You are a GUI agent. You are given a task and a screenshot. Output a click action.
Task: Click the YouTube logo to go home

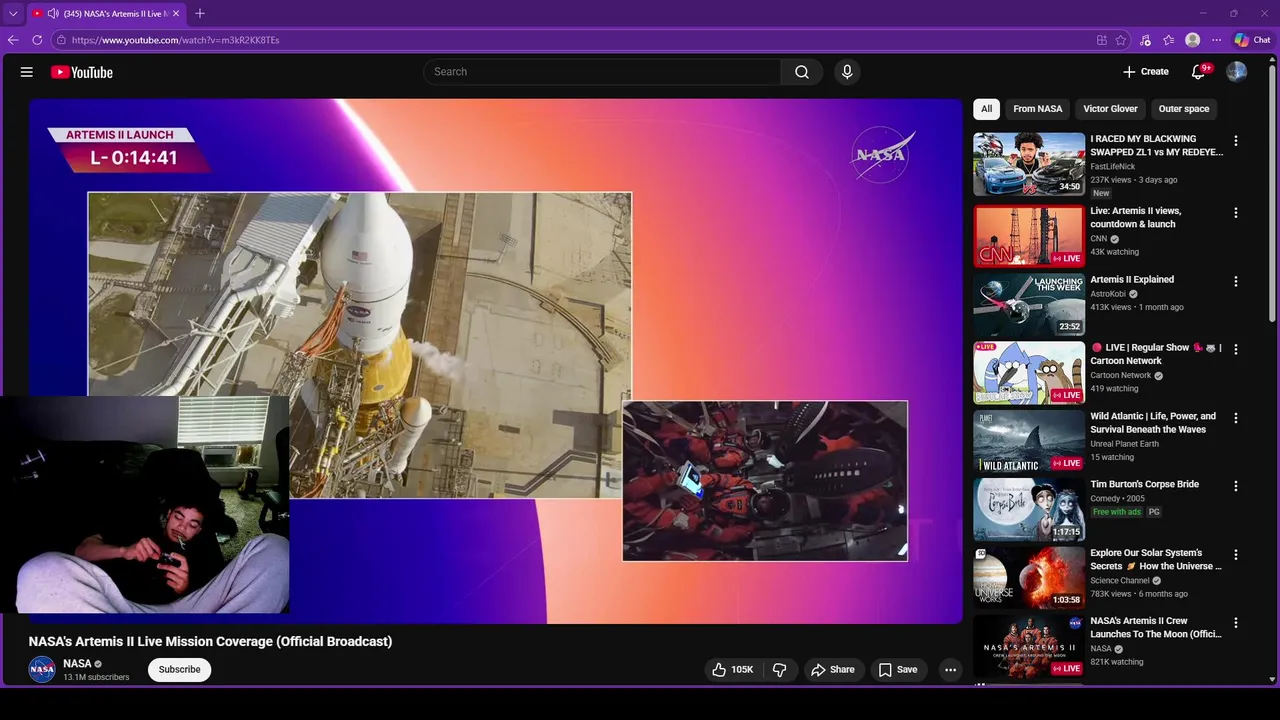(82, 72)
